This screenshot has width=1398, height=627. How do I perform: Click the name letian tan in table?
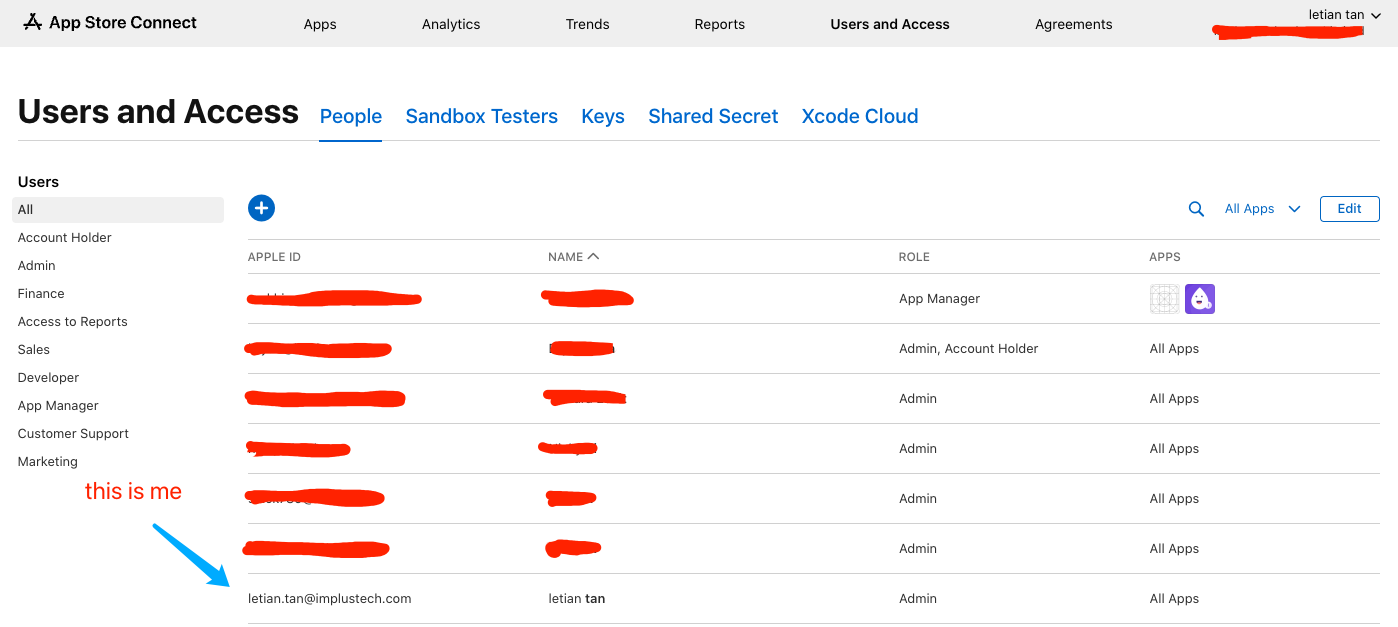(577, 599)
